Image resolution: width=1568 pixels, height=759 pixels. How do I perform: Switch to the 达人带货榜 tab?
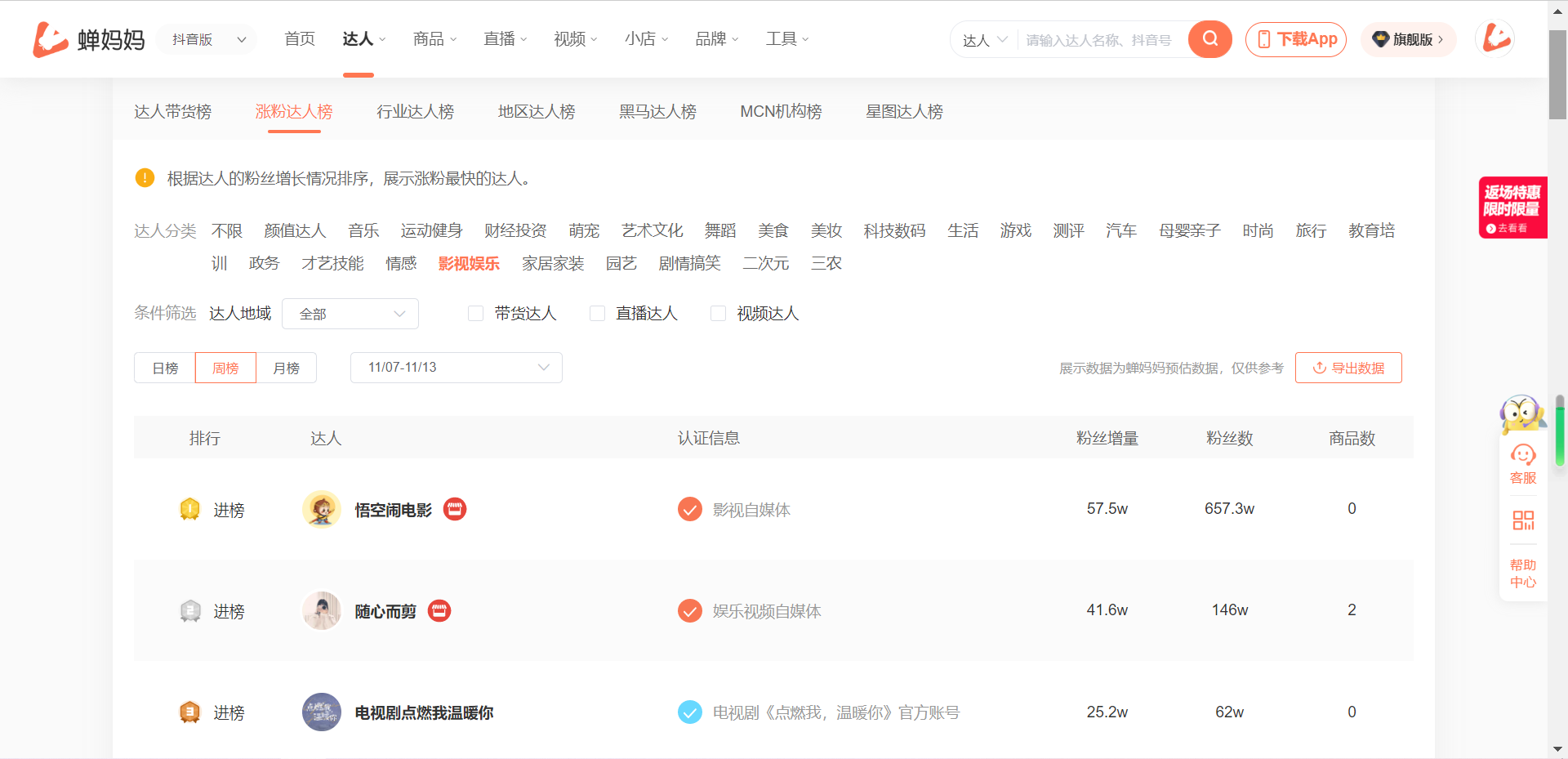[172, 112]
